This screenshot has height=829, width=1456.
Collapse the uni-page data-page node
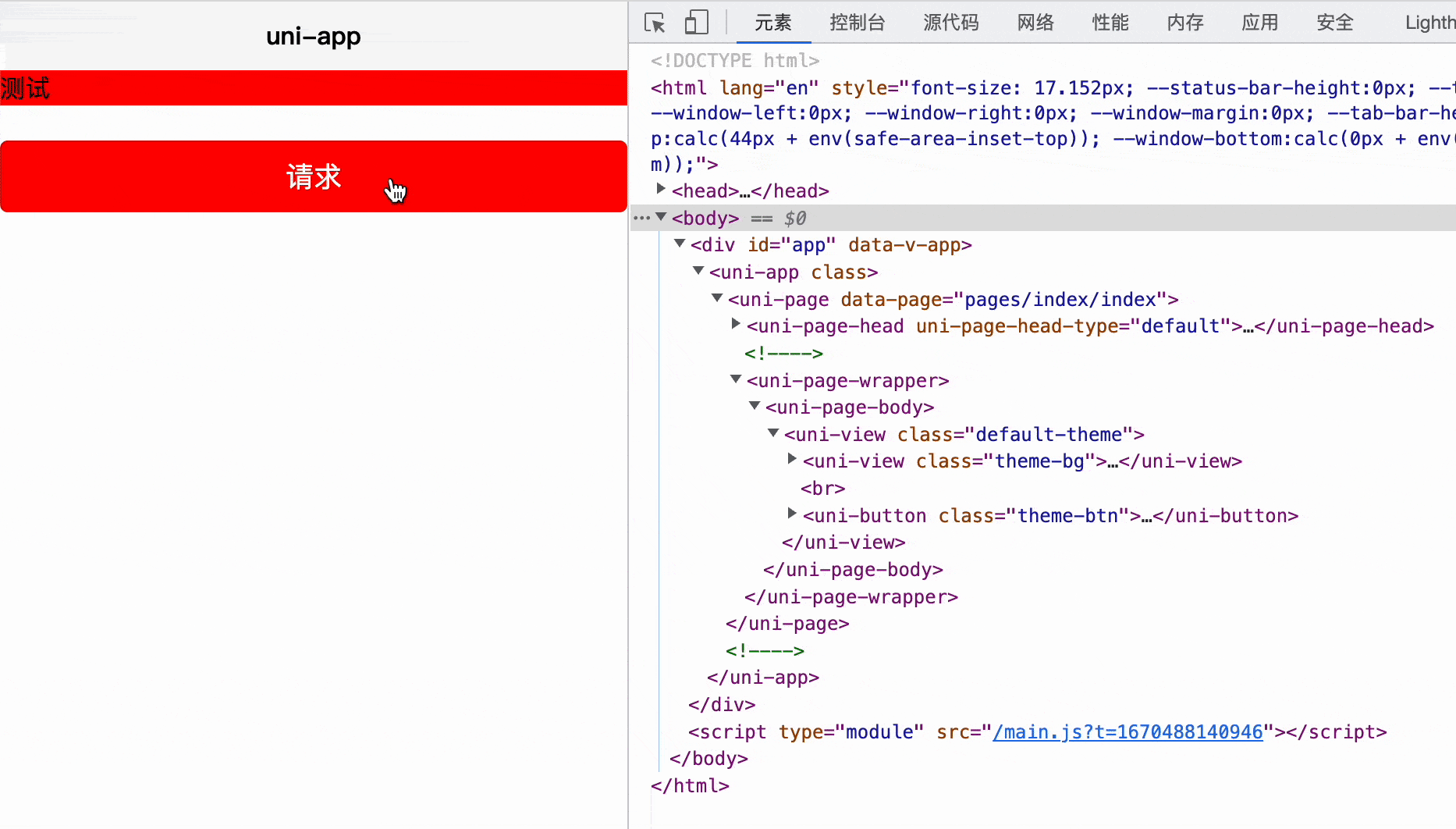click(x=717, y=298)
